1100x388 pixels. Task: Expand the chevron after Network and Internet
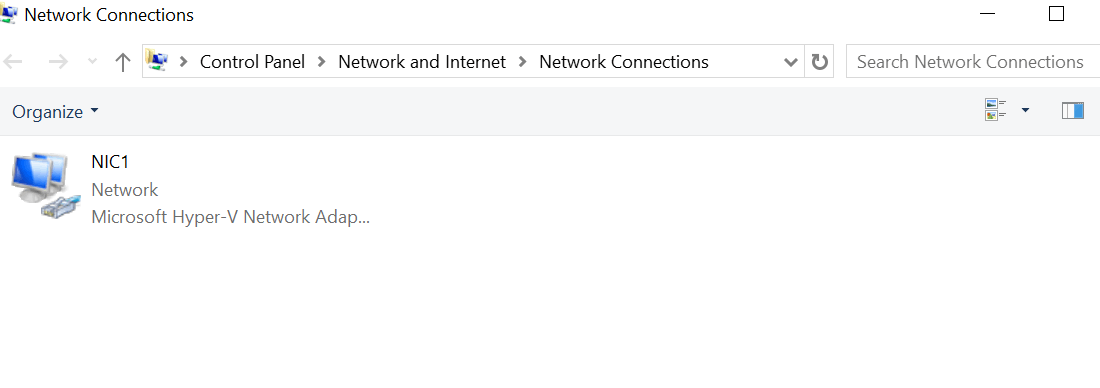click(x=523, y=62)
